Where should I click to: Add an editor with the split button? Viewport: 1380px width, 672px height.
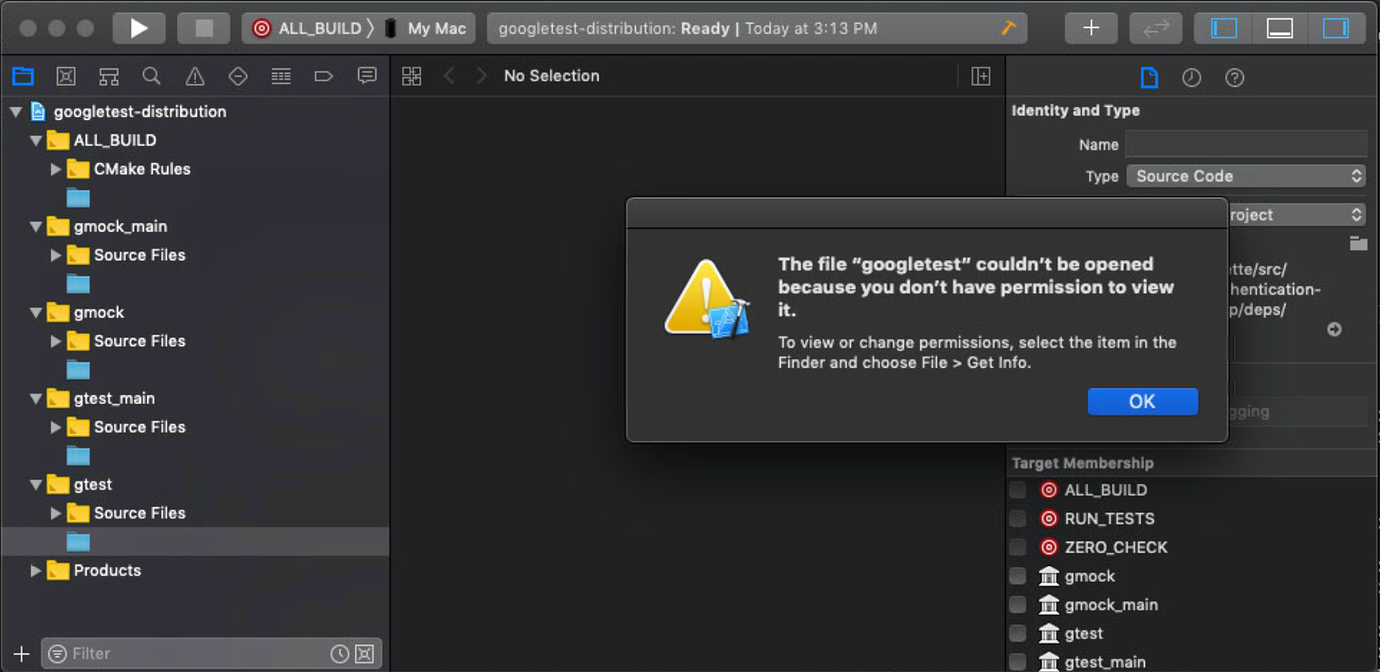981,76
